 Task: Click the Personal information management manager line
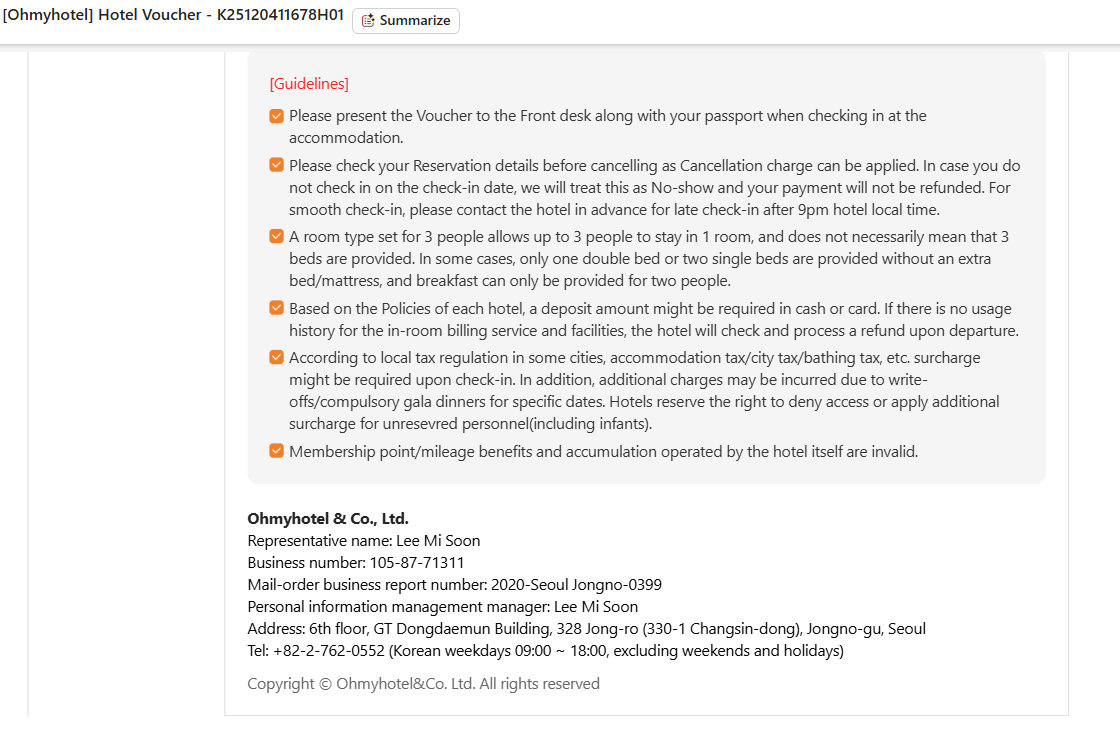pyautogui.click(x=442, y=607)
